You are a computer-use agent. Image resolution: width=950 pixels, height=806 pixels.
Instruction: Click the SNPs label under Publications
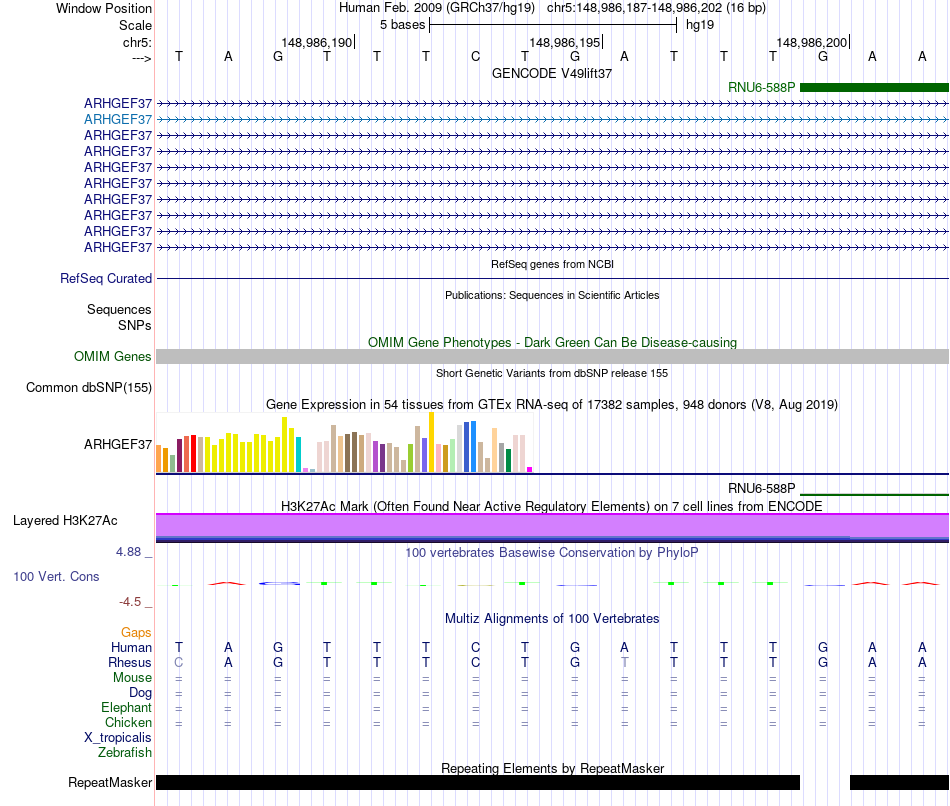(135, 325)
